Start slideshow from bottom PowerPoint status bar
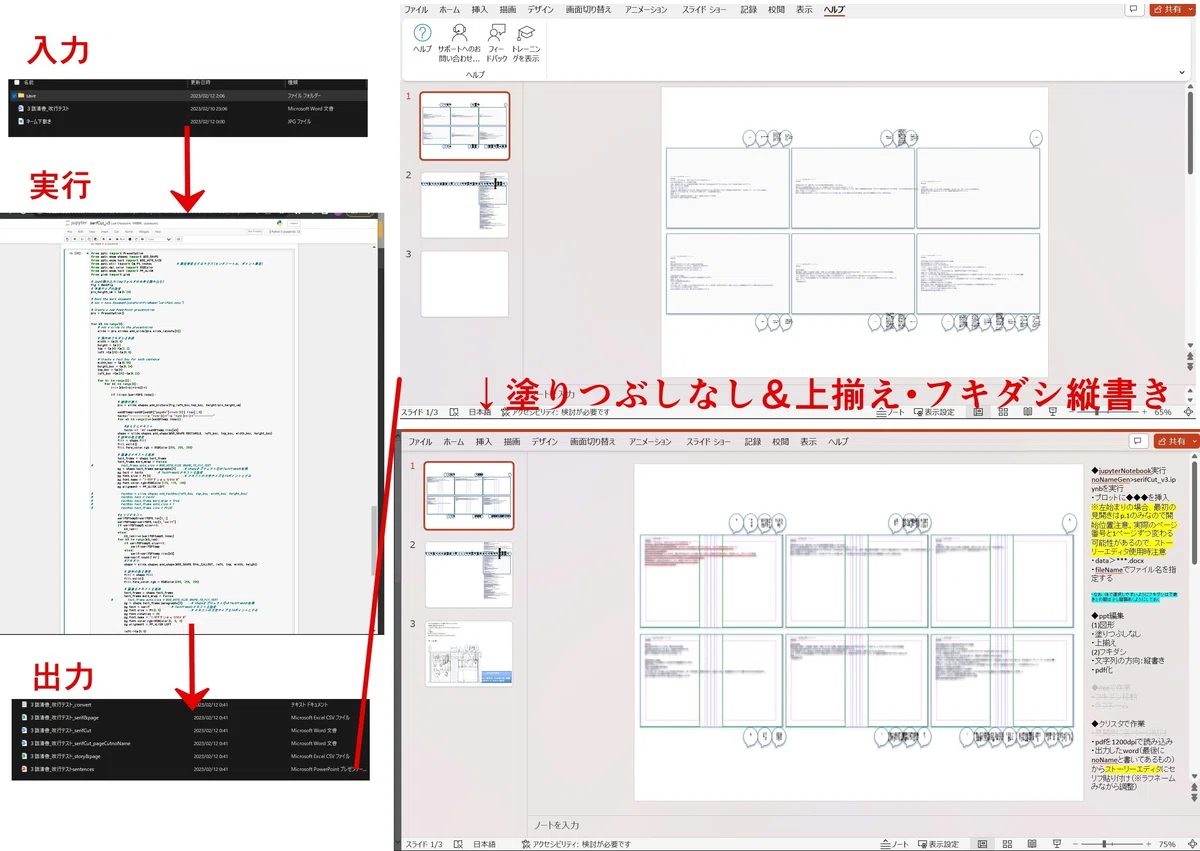 tap(1056, 844)
